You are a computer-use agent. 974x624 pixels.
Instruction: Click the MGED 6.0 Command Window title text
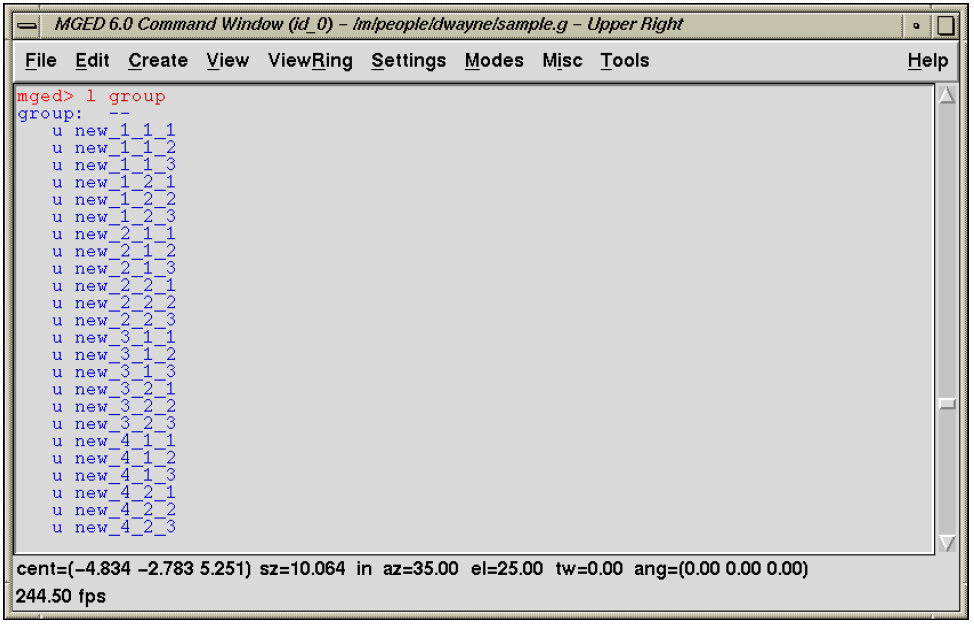(369, 25)
